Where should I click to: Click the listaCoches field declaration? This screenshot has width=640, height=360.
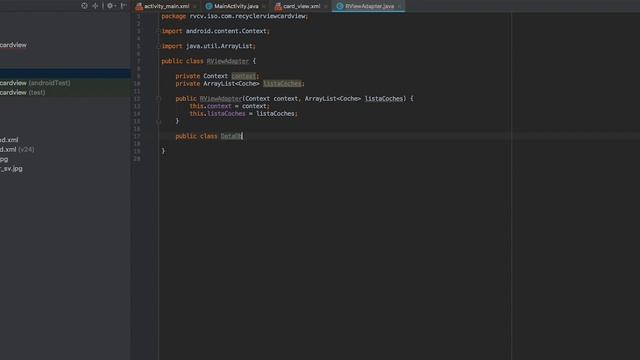(x=240, y=84)
